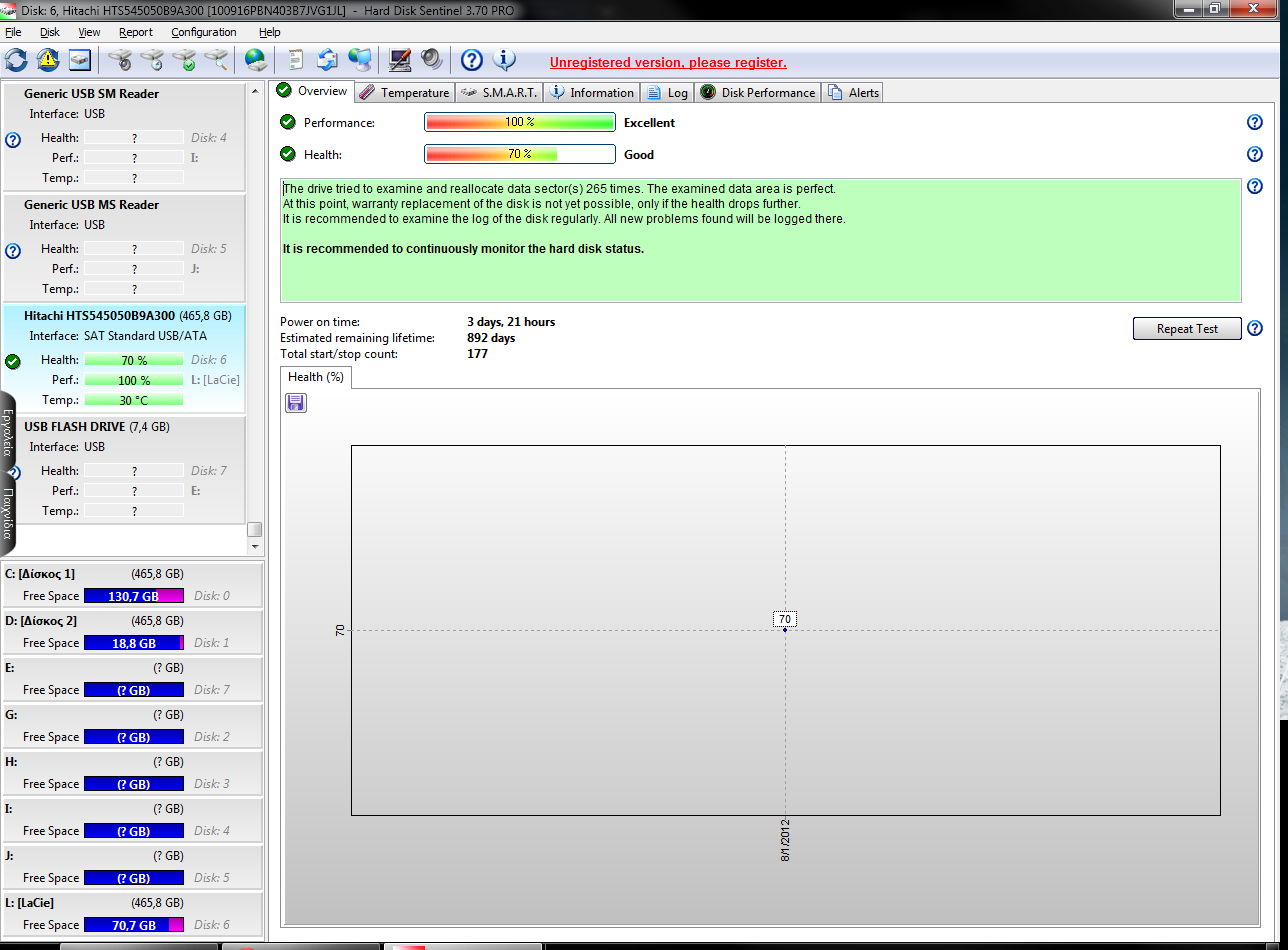This screenshot has width=1288, height=950.
Task: Click the Unregistered version, please register link
Action: [x=668, y=62]
